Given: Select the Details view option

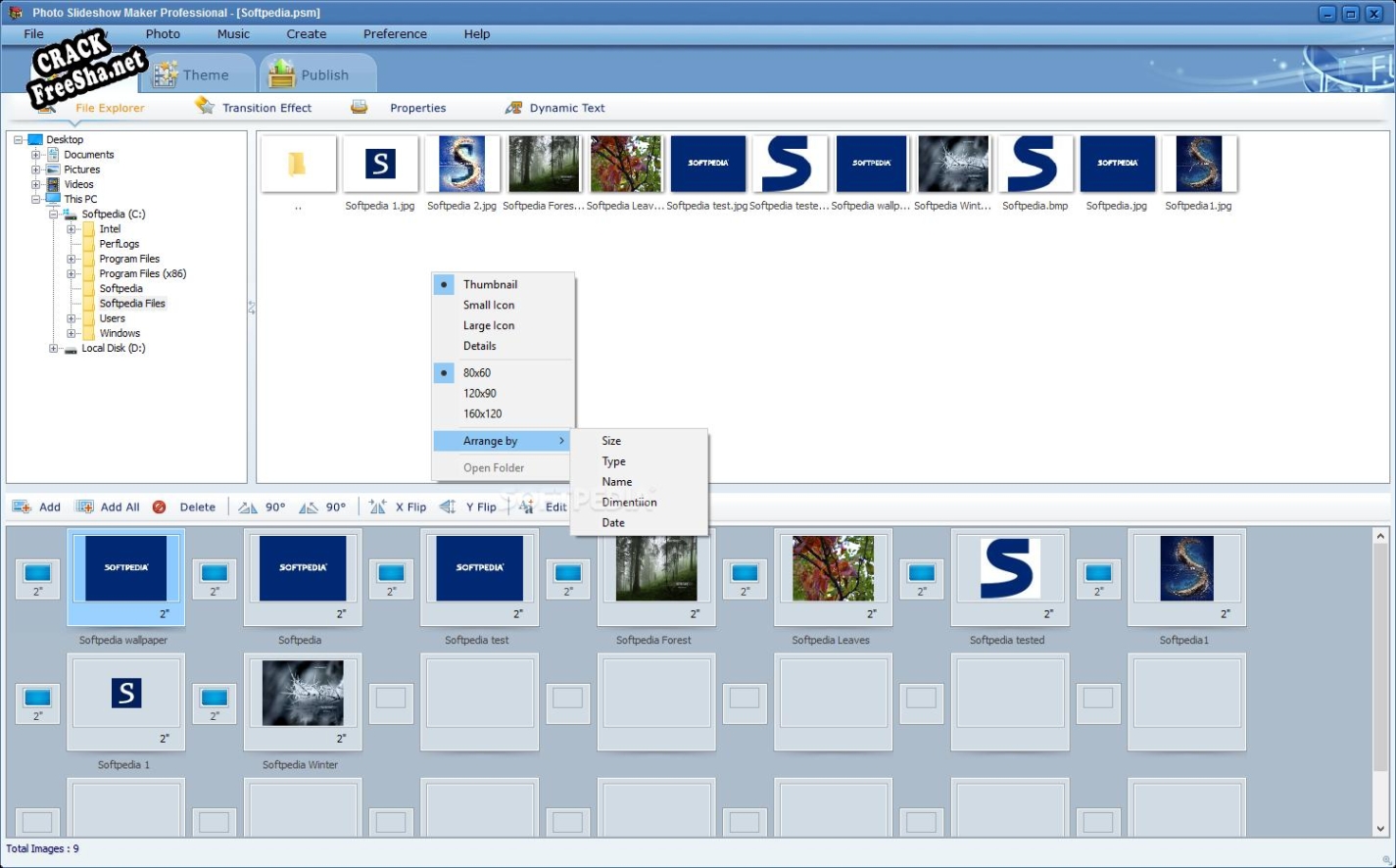Looking at the screenshot, I should point(479,346).
